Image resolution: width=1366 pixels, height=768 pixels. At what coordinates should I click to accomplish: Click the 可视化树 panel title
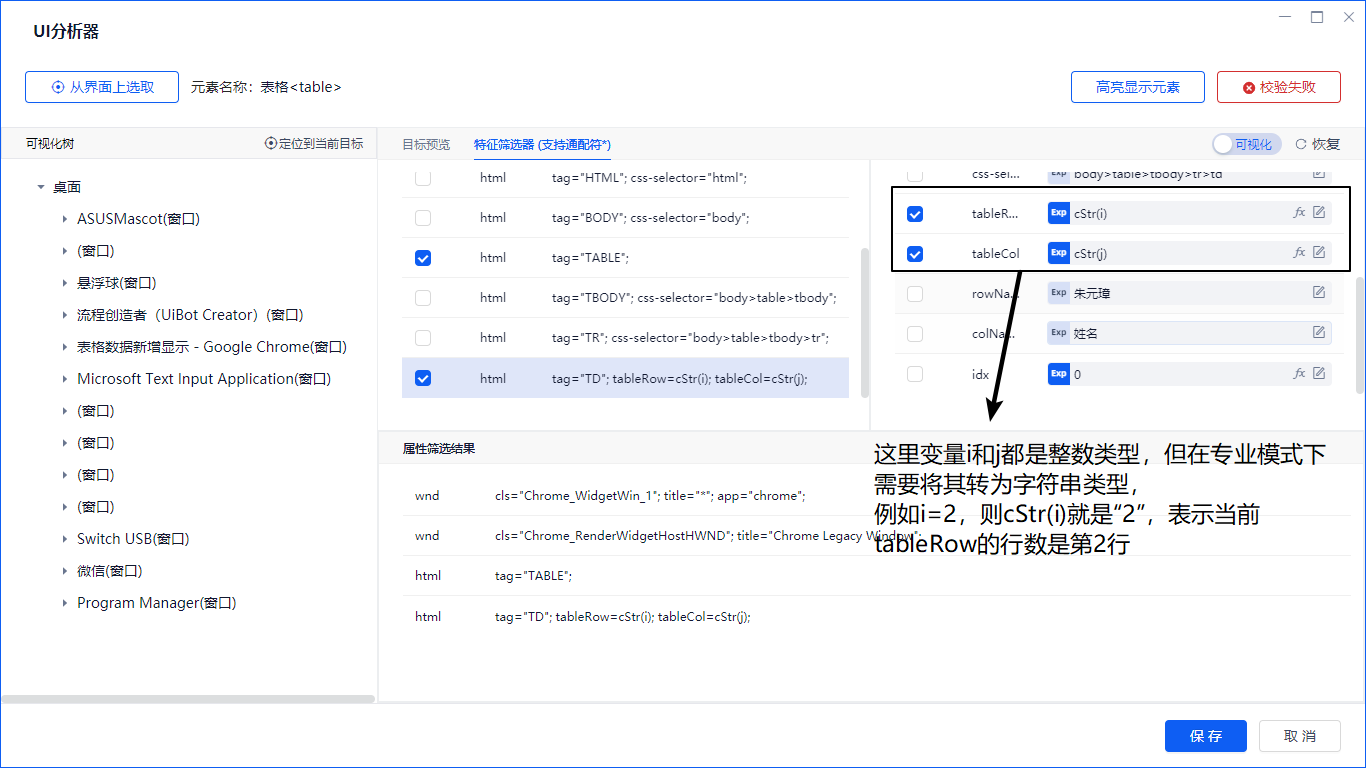(x=50, y=144)
